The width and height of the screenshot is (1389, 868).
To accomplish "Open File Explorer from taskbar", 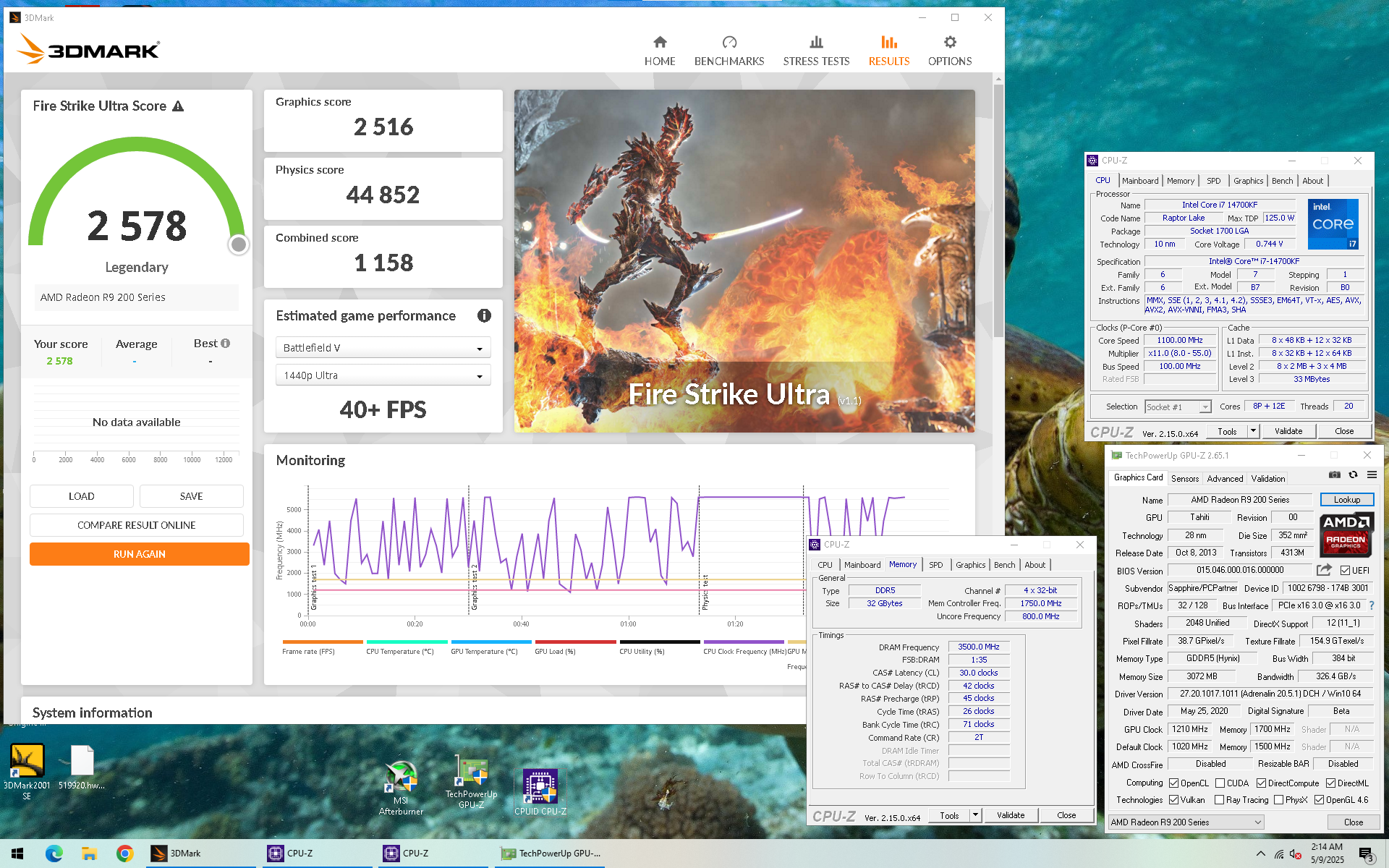I will [x=89, y=854].
